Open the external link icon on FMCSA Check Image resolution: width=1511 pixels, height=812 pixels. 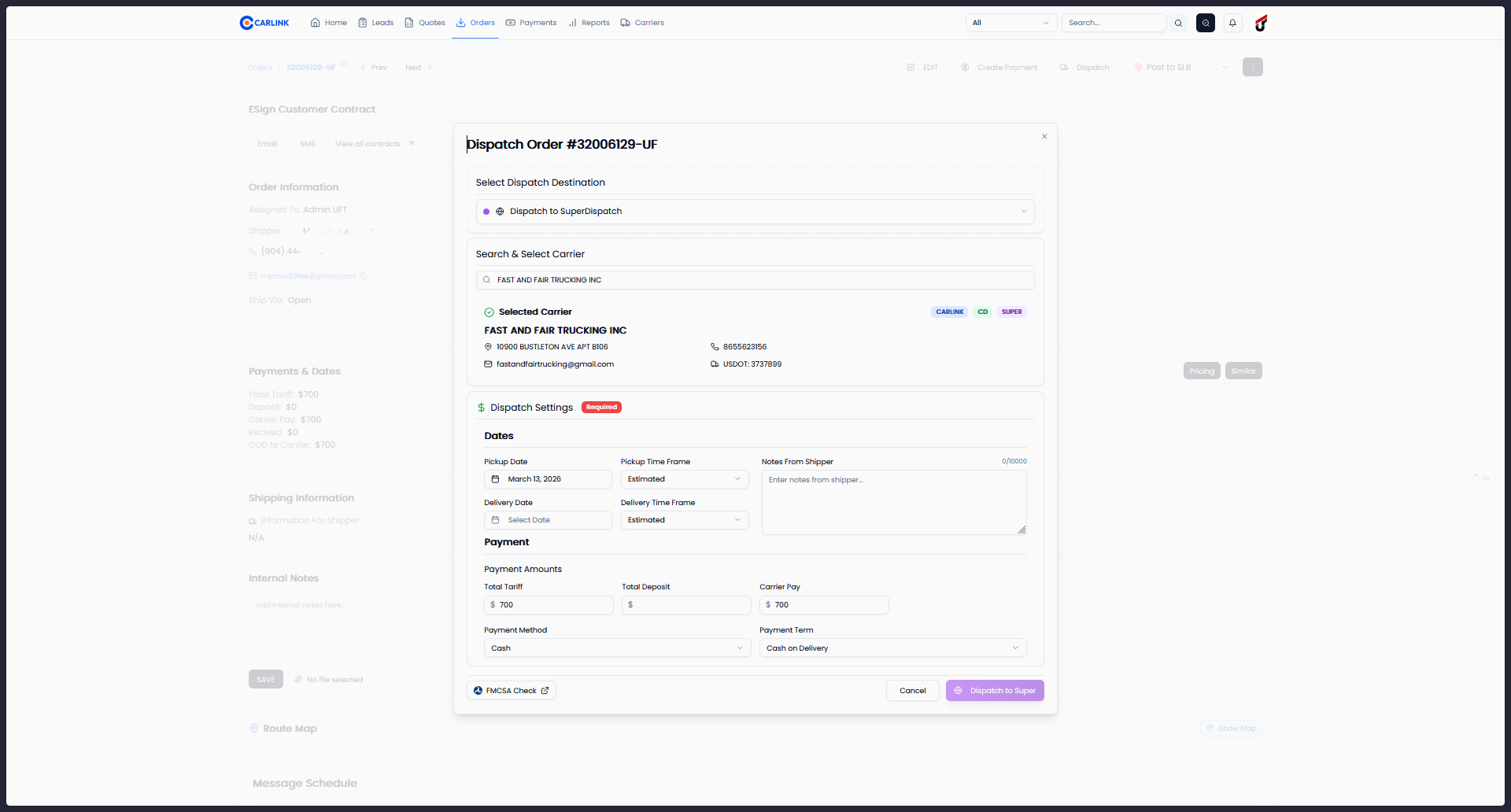545,690
